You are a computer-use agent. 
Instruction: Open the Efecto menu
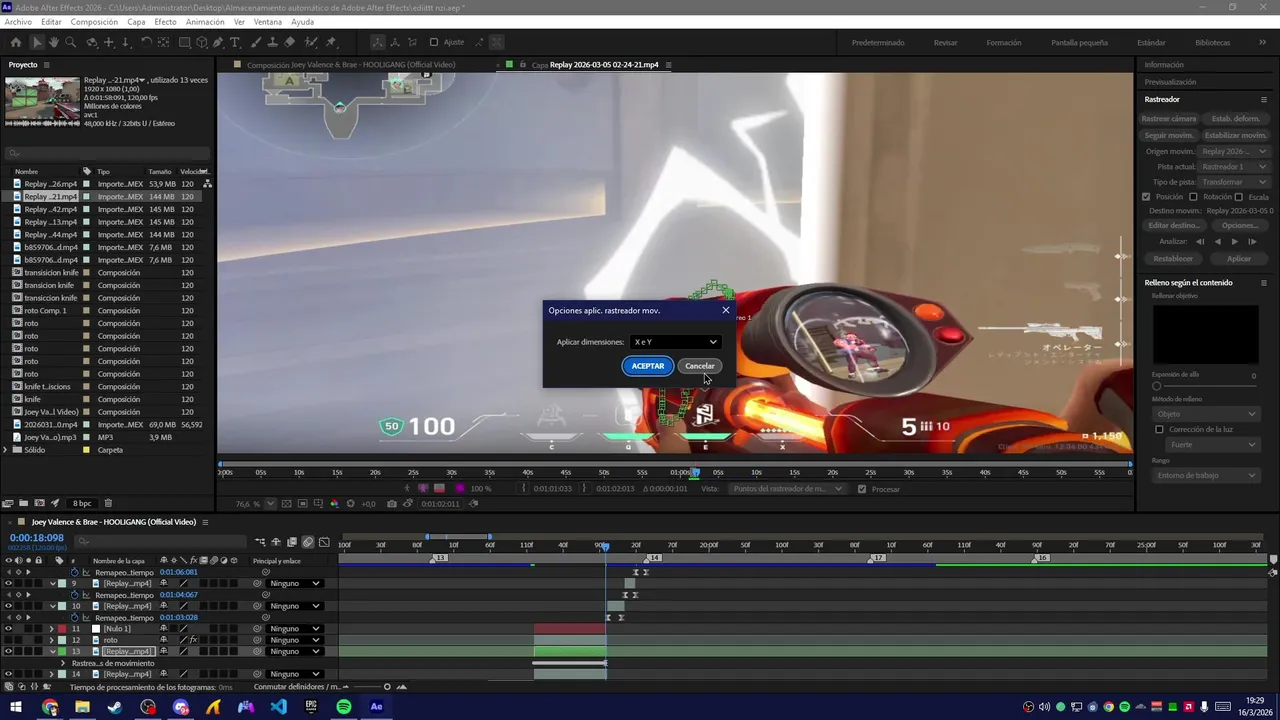(165, 22)
